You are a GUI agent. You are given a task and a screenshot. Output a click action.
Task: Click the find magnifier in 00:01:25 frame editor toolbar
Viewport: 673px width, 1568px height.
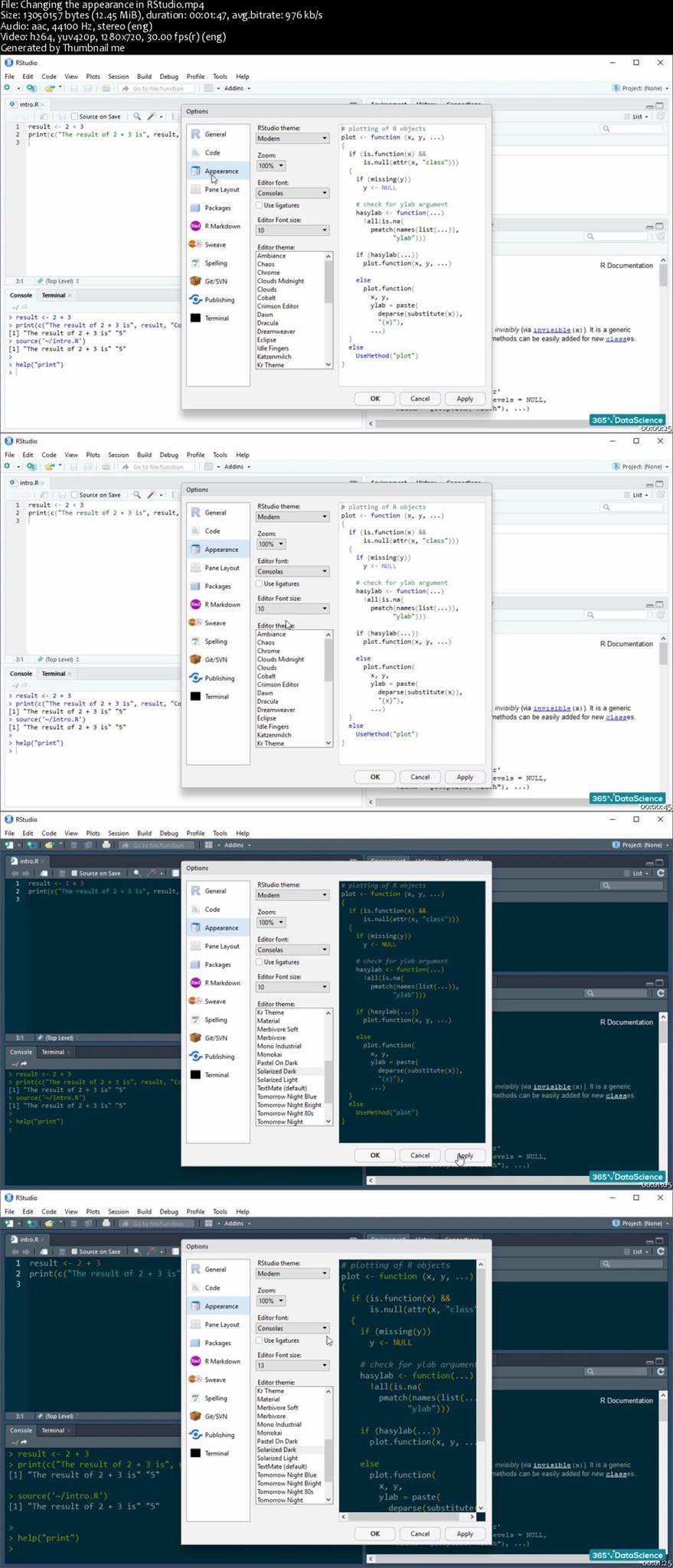[137, 1251]
